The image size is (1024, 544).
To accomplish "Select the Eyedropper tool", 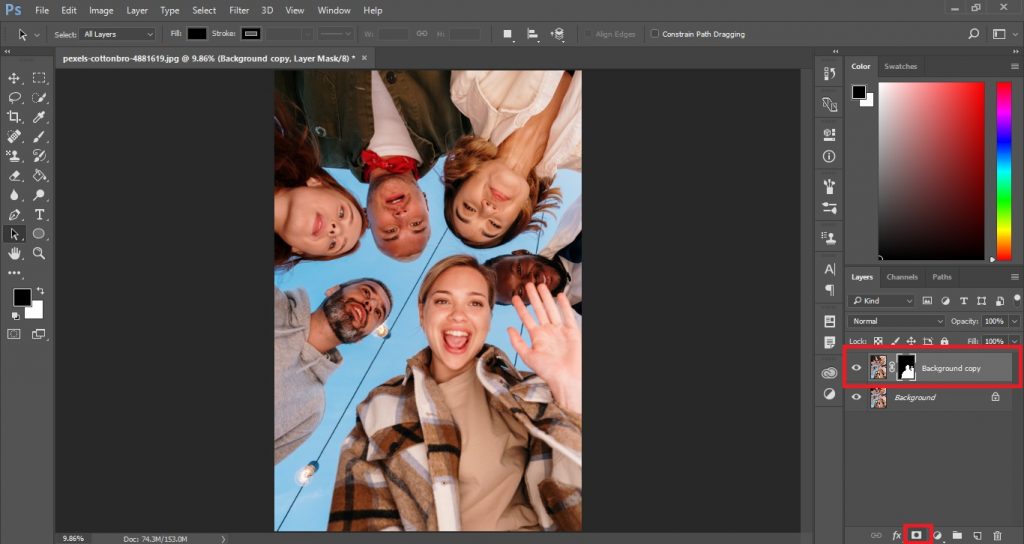I will [x=39, y=117].
